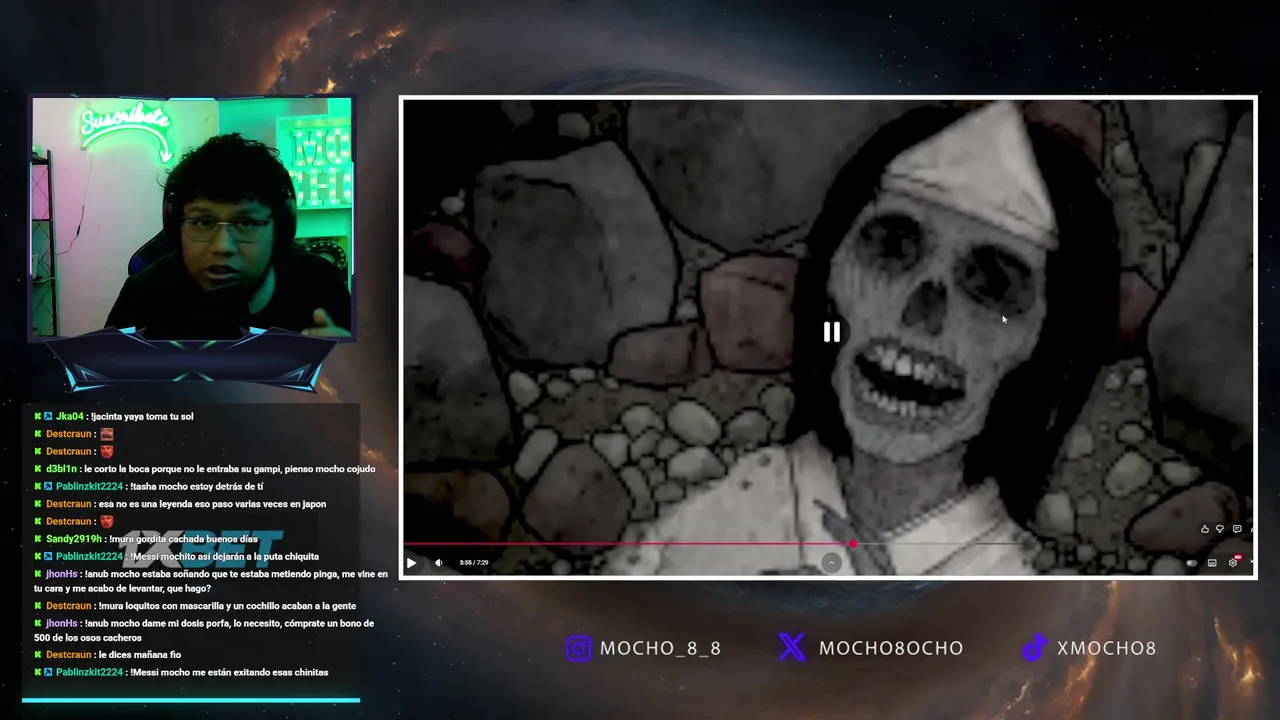Click the username Sandy2919h in chat
This screenshot has height=720, width=1280.
pos(74,539)
